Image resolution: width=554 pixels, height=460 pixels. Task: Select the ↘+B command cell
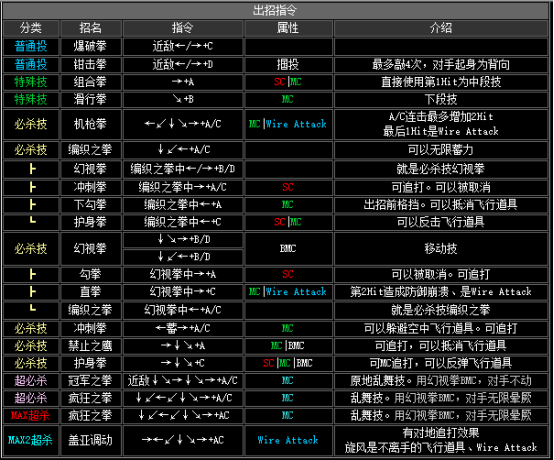pos(183,99)
